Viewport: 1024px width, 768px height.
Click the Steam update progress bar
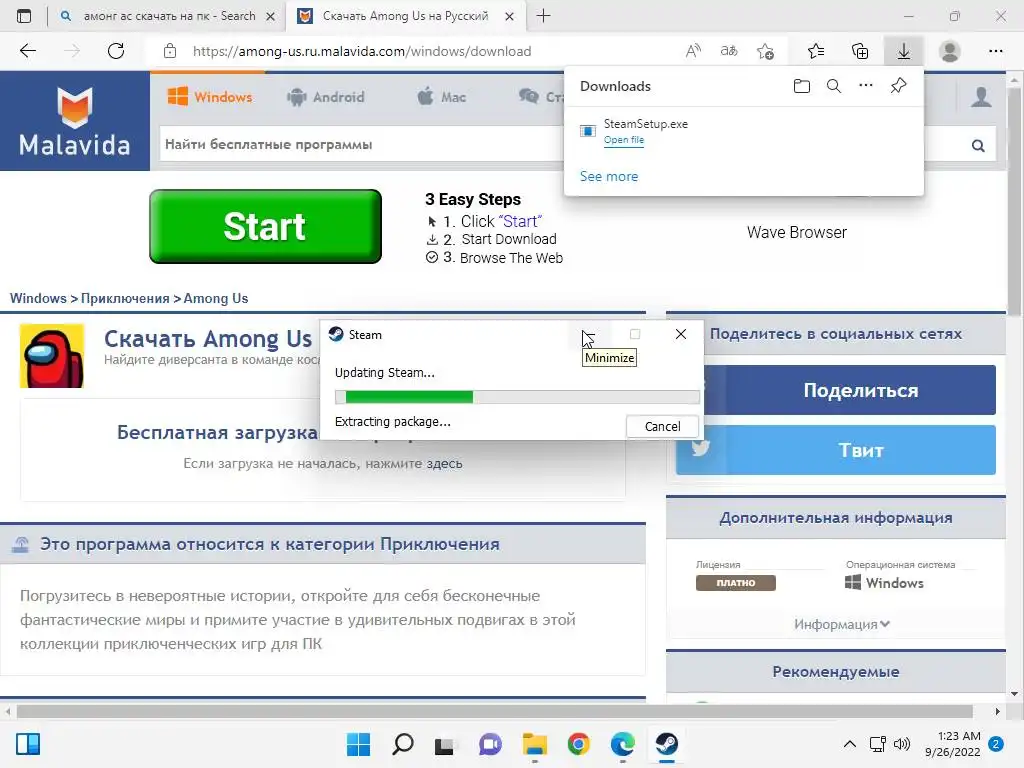pos(517,397)
